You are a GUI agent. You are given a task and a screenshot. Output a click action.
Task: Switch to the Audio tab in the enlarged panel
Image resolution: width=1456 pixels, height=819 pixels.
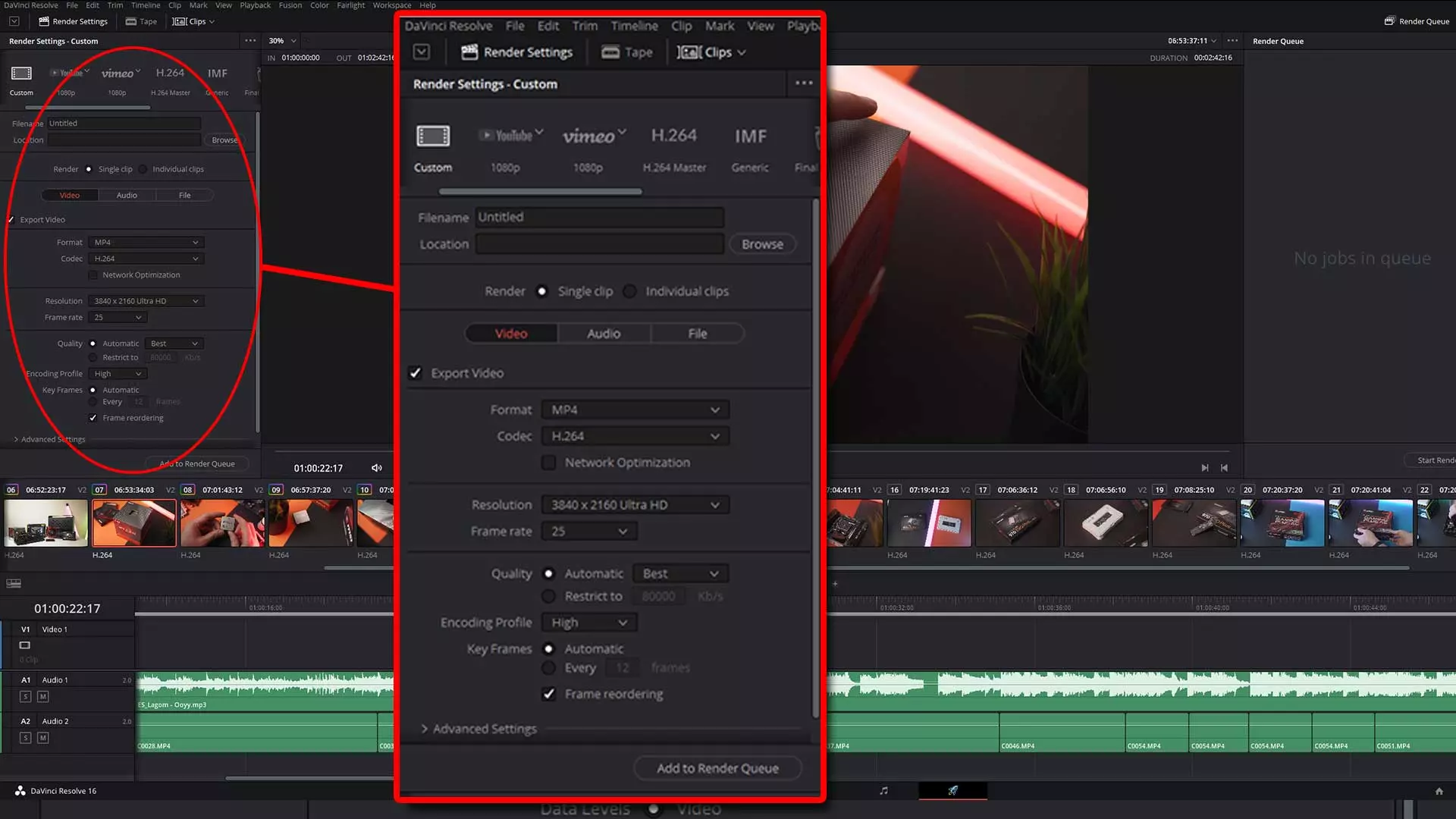604,334
